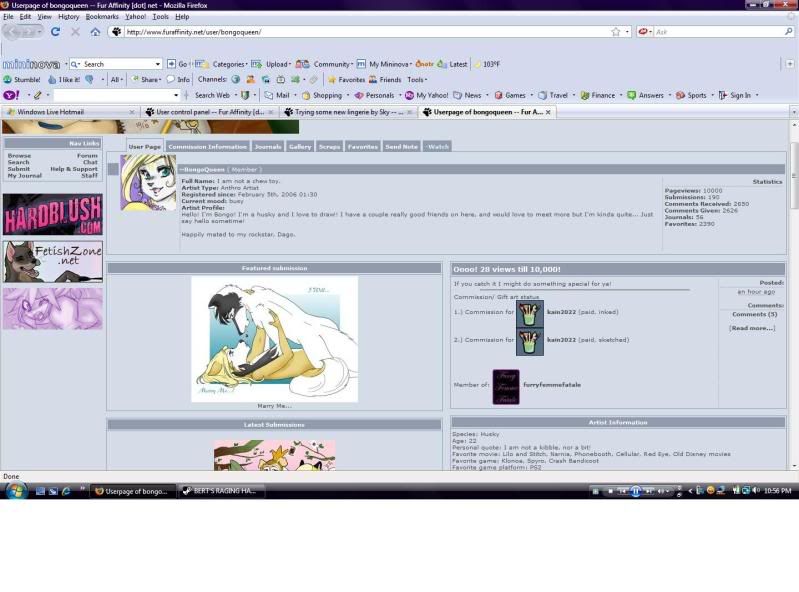Click the Commission Information tab
This screenshot has width=799, height=592.
click(207, 147)
